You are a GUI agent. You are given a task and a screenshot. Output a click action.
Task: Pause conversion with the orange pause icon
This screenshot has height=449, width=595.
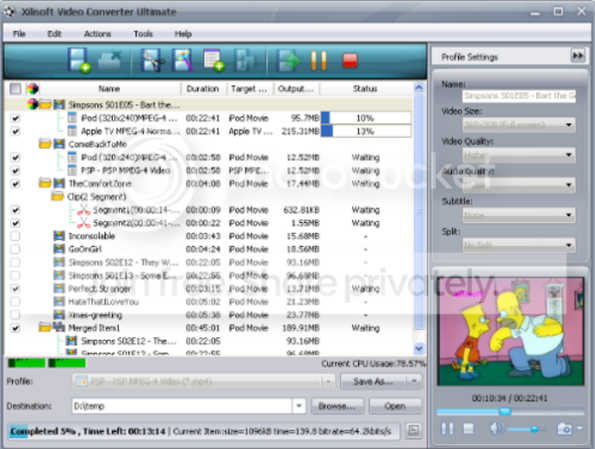point(319,61)
